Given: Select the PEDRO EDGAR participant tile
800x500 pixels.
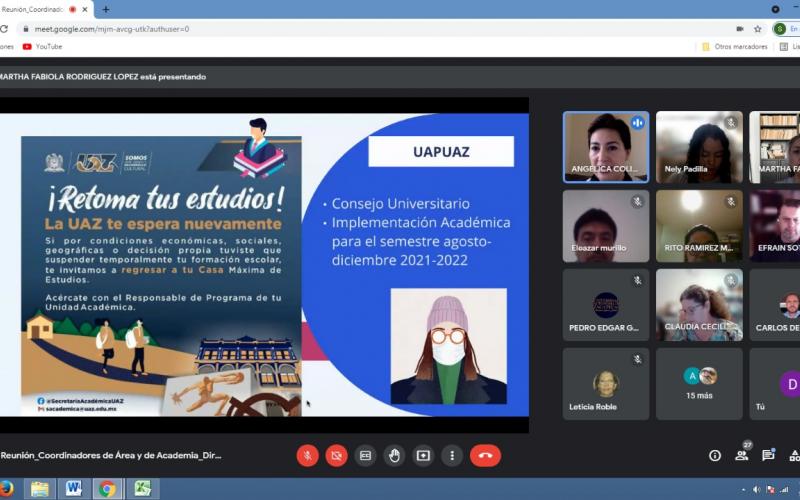Looking at the screenshot, I should pyautogui.click(x=606, y=305).
